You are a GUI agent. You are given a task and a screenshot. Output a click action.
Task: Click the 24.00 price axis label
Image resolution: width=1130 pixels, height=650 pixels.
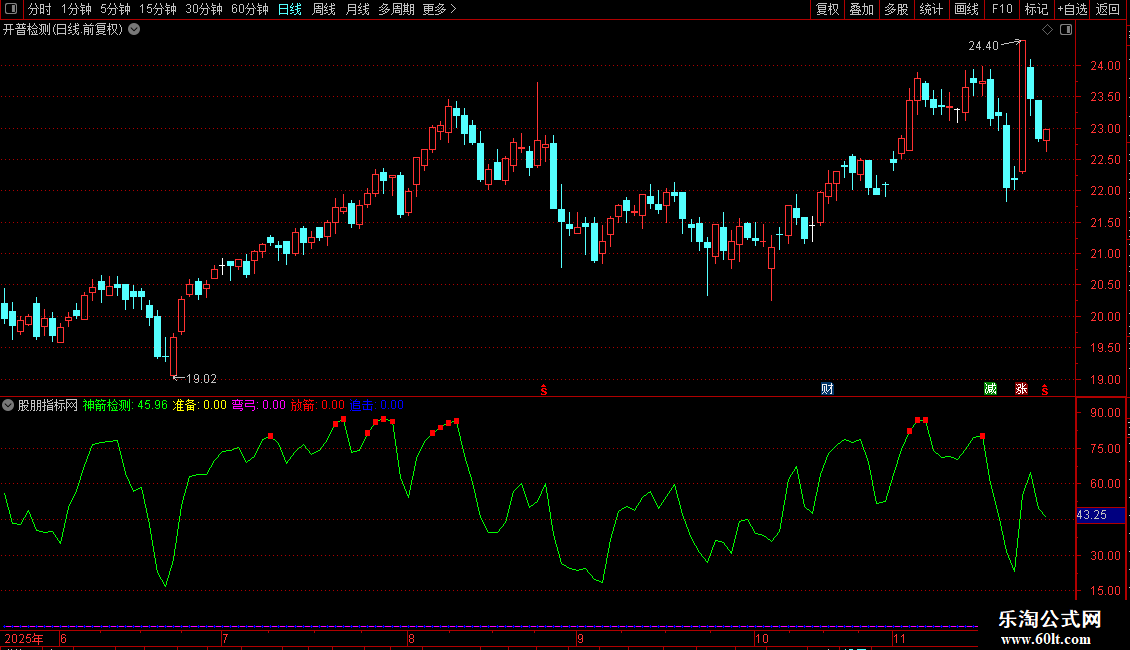click(1105, 66)
